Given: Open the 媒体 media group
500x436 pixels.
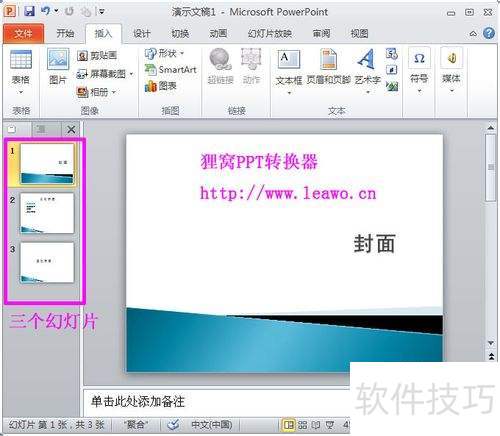Looking at the screenshot, I should 451,70.
